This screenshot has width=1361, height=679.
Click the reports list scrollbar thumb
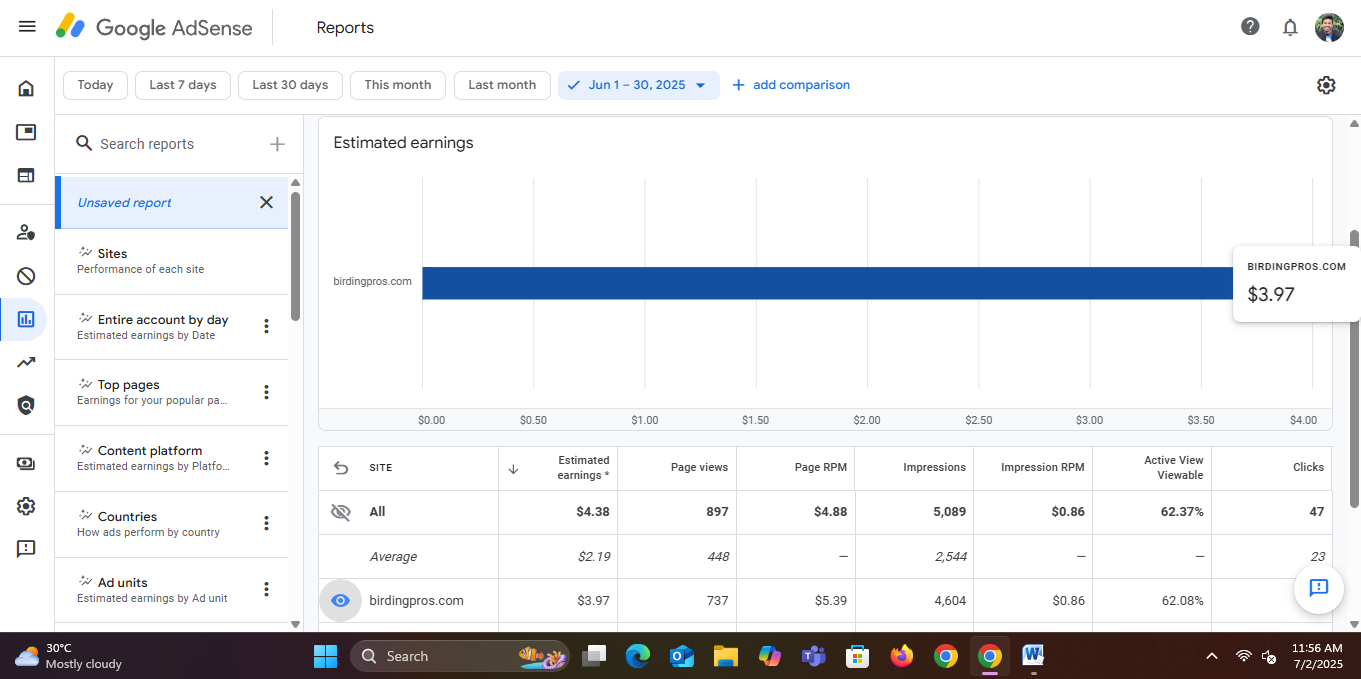click(x=295, y=255)
